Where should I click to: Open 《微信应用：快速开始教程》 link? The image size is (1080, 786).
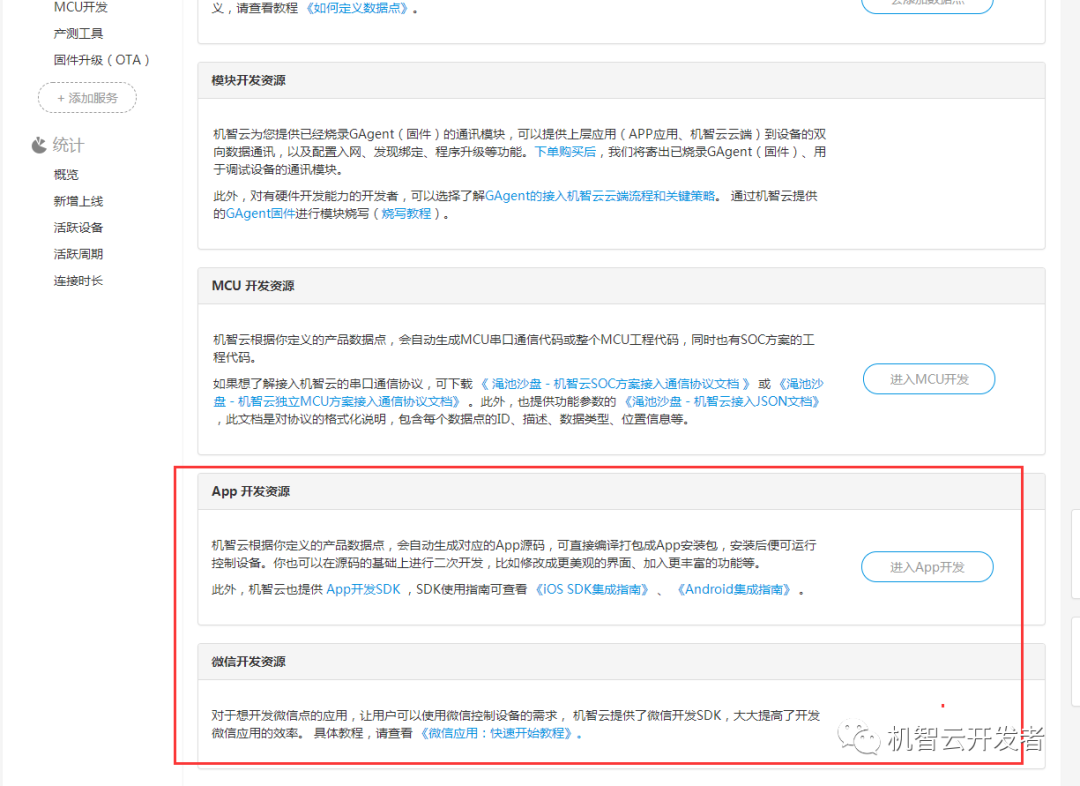tap(497, 734)
